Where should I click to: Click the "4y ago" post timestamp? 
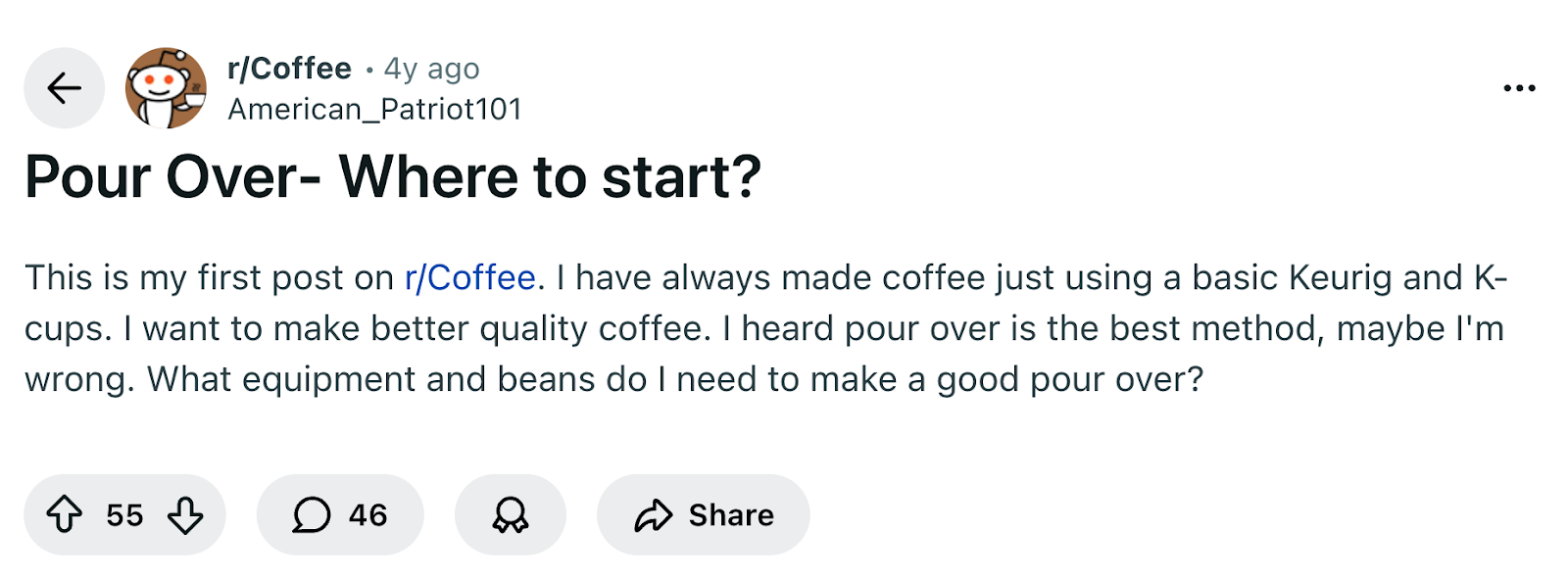[431, 69]
